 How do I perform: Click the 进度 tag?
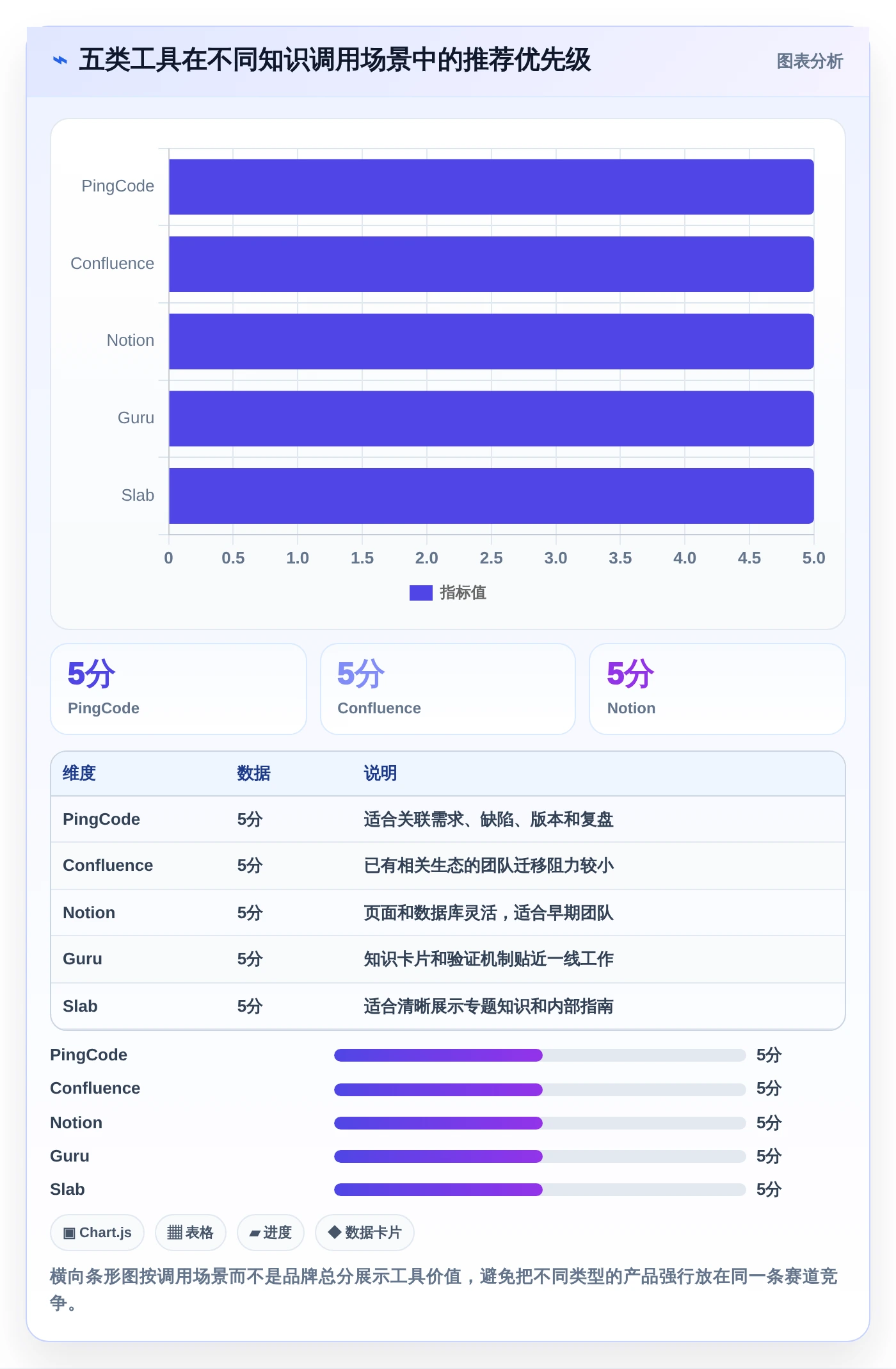[271, 1233]
